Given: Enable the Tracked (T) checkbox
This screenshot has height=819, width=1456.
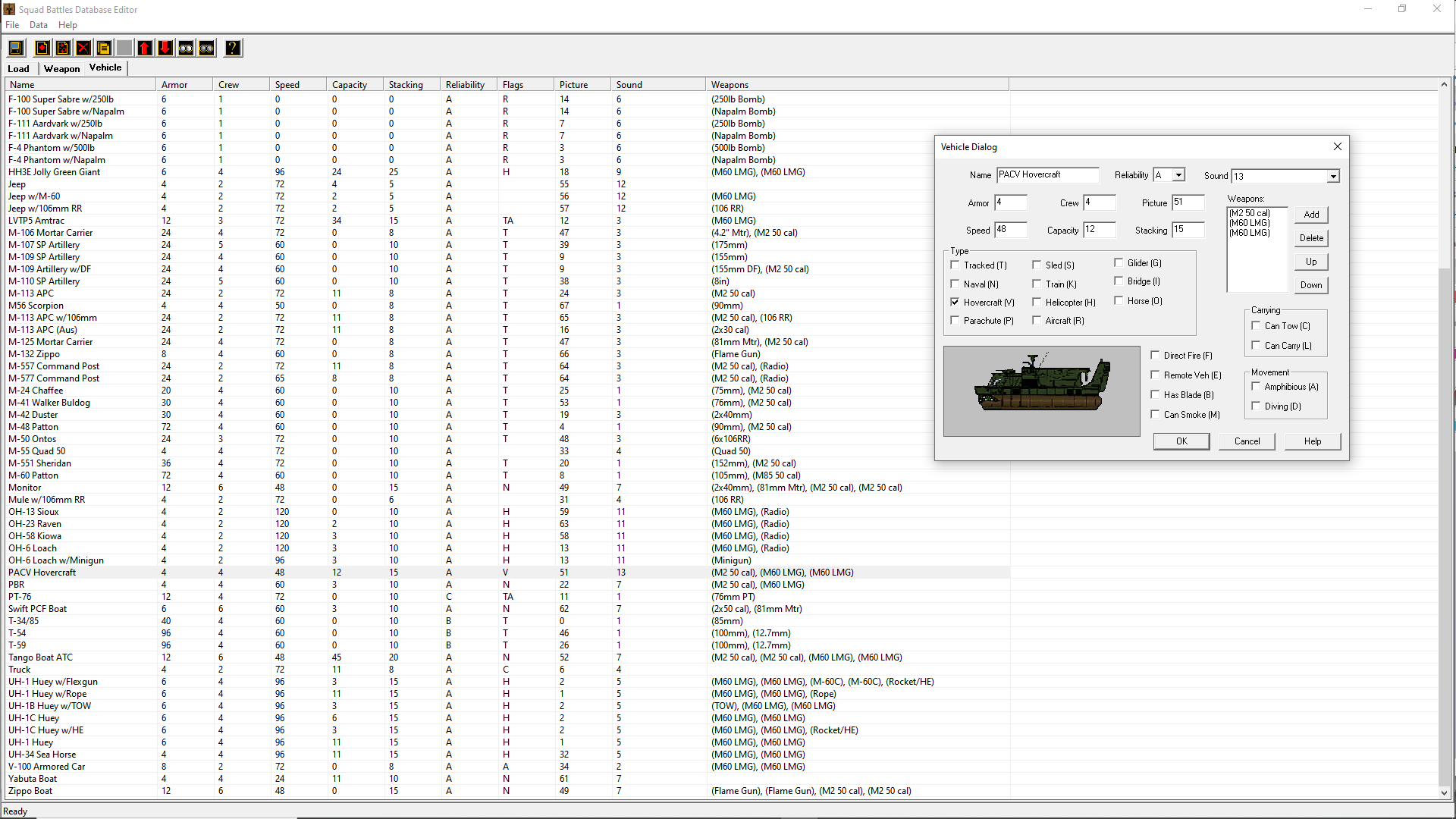Looking at the screenshot, I should [x=955, y=265].
